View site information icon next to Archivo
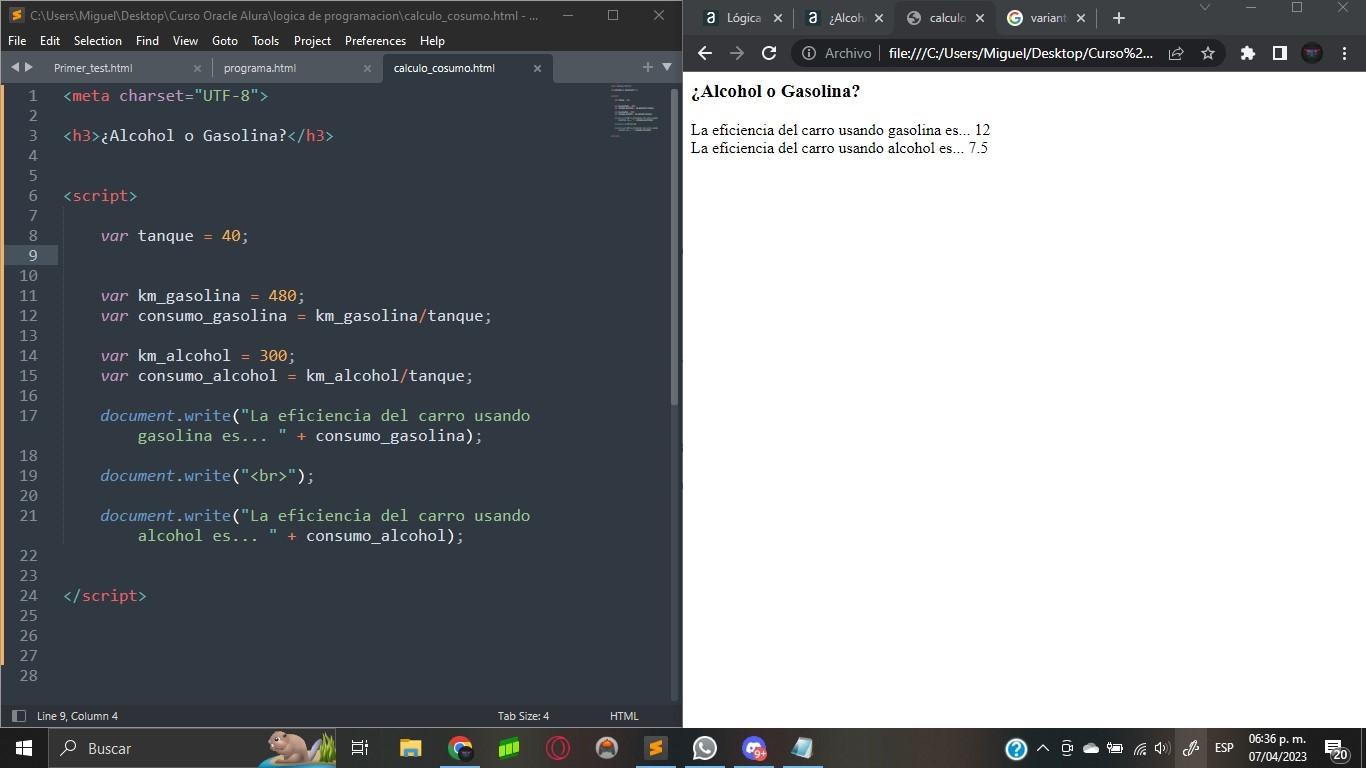 tap(808, 53)
